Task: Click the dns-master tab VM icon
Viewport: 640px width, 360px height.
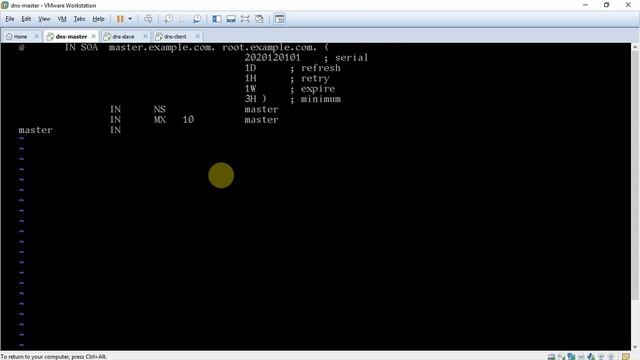Action: point(50,36)
